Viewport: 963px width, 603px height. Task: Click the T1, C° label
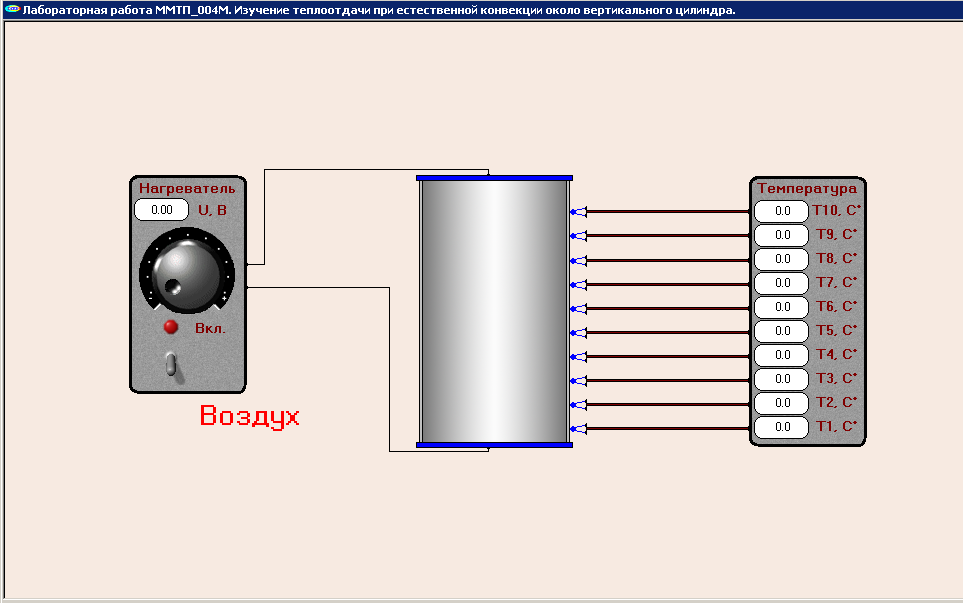click(836, 426)
